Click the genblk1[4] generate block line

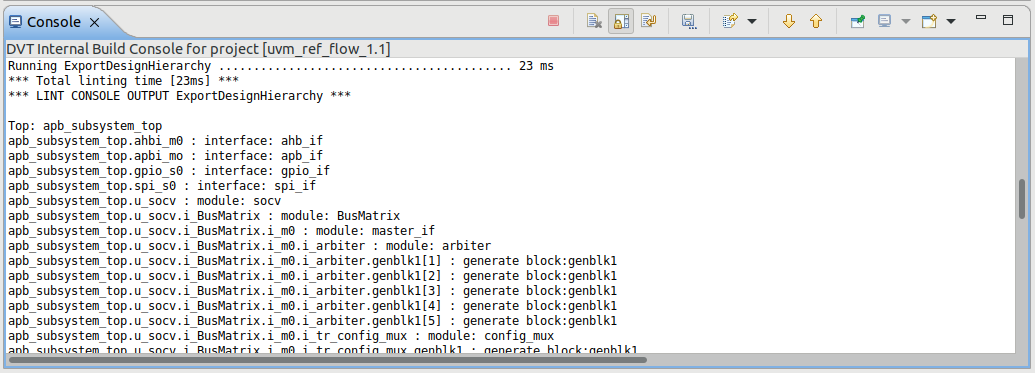[x=313, y=306]
